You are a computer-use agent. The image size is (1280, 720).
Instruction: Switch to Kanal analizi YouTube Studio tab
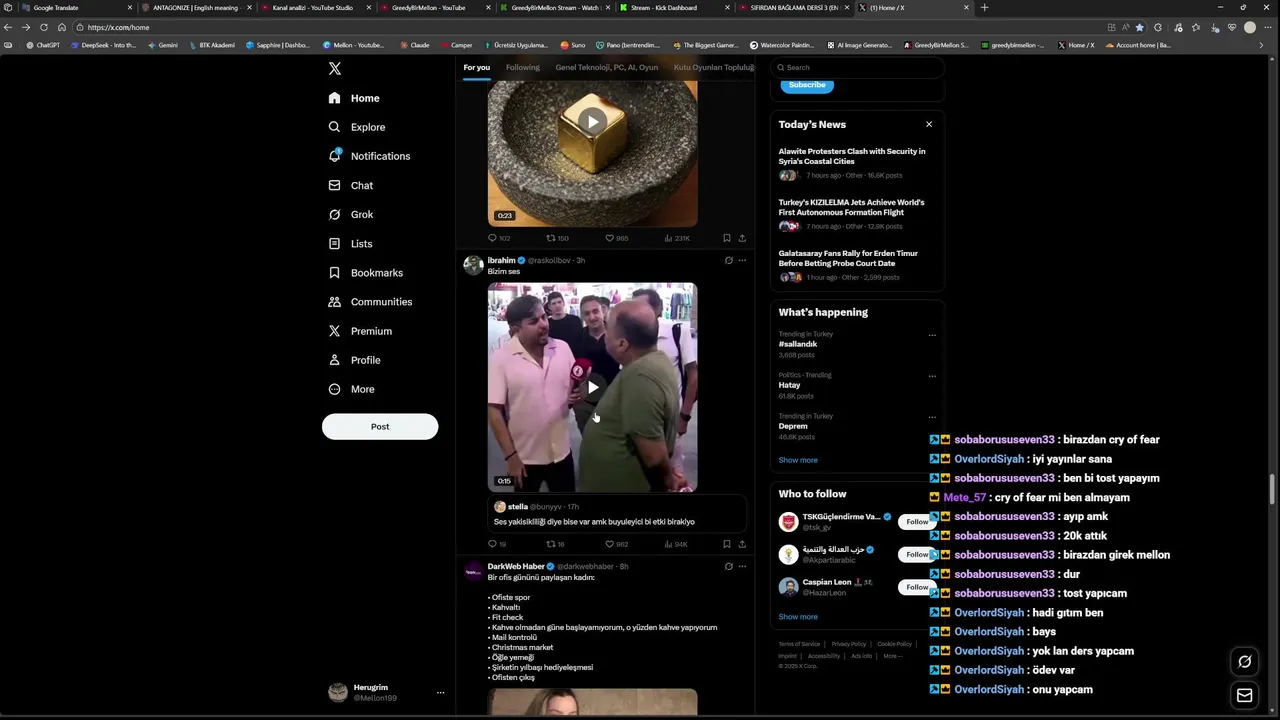(316, 7)
